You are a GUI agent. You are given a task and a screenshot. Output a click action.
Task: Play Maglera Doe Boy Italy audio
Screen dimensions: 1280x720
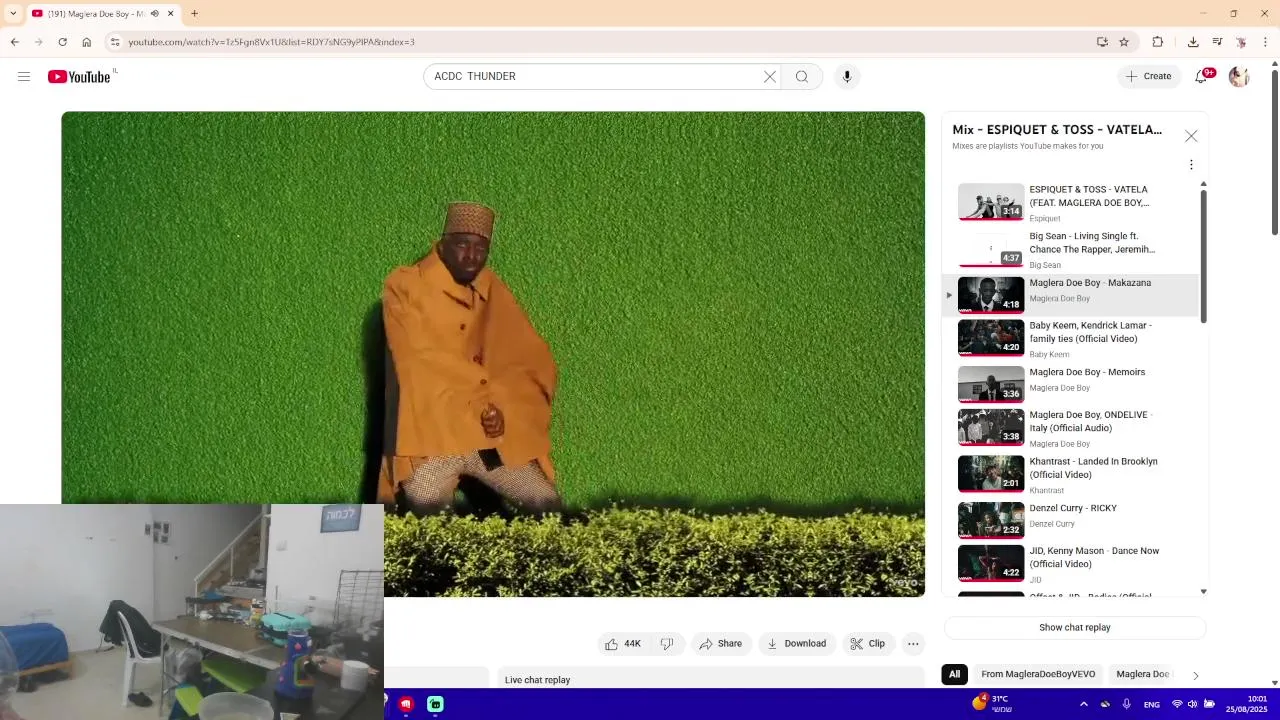1070,428
